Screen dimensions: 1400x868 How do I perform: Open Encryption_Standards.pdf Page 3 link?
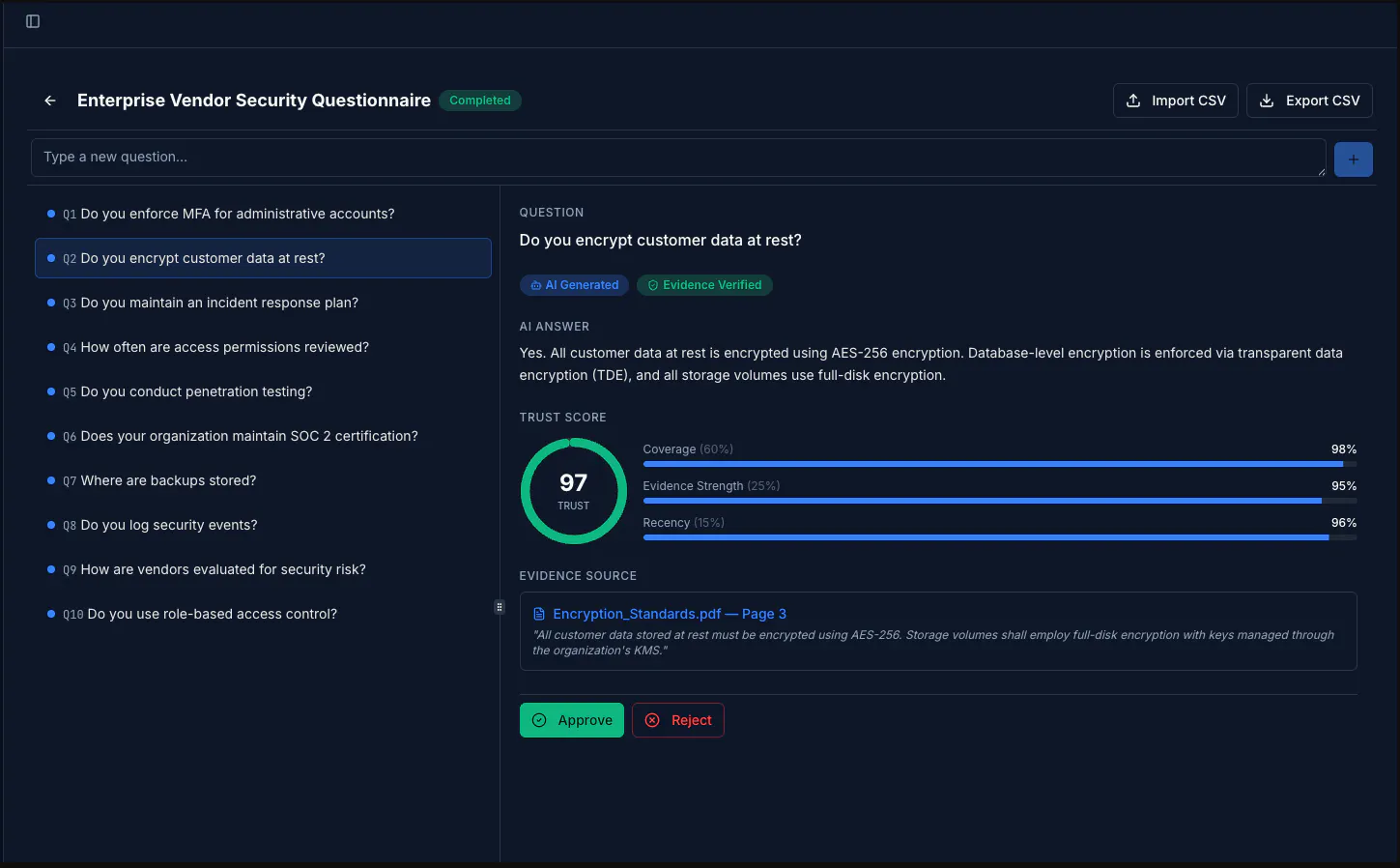point(670,614)
